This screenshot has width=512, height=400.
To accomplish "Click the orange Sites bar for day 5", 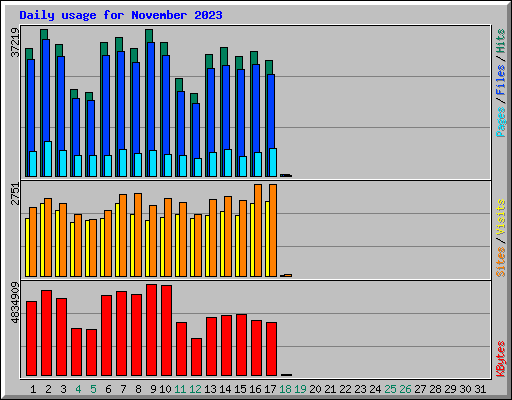I will [93, 248].
